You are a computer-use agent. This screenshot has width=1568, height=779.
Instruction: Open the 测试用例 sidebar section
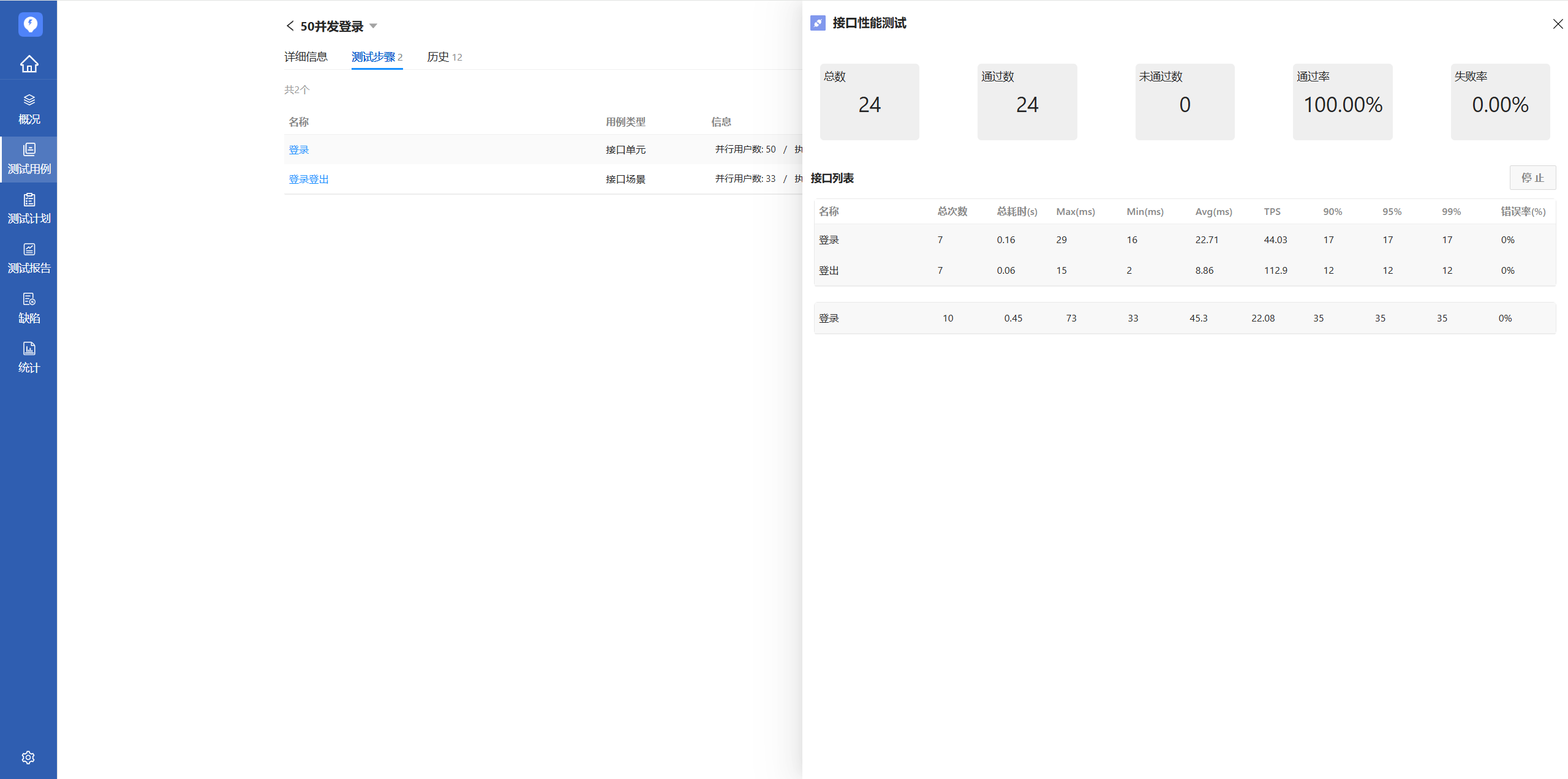29,159
